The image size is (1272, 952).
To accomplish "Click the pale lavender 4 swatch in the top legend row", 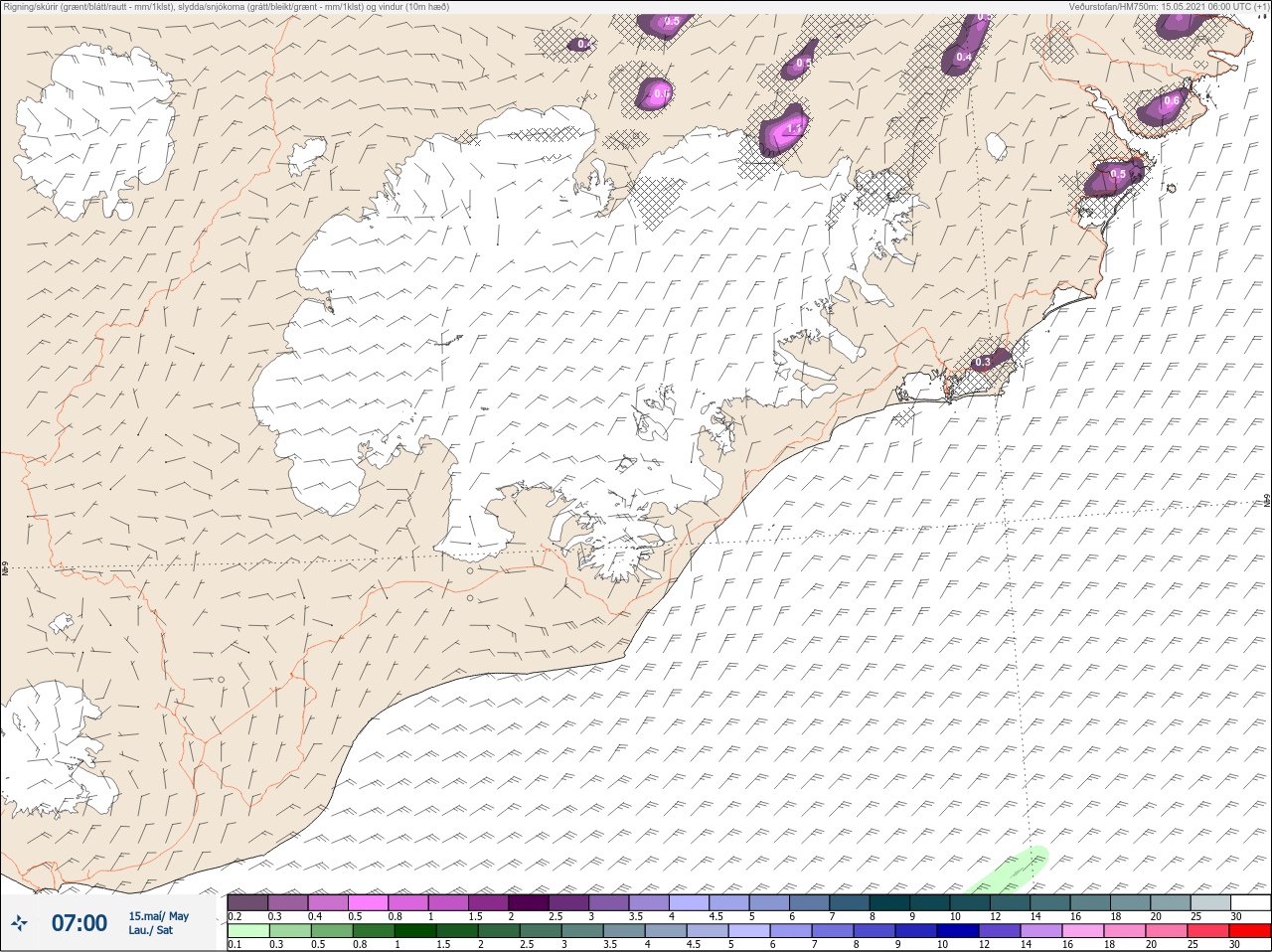I will click(x=689, y=902).
